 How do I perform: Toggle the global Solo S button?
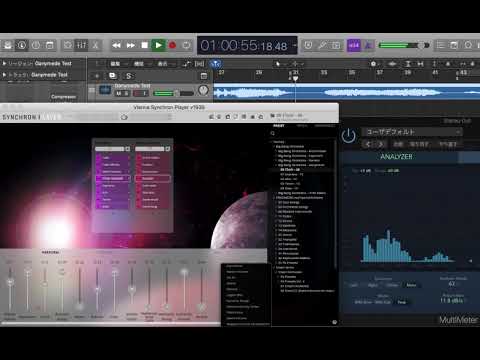[129, 76]
